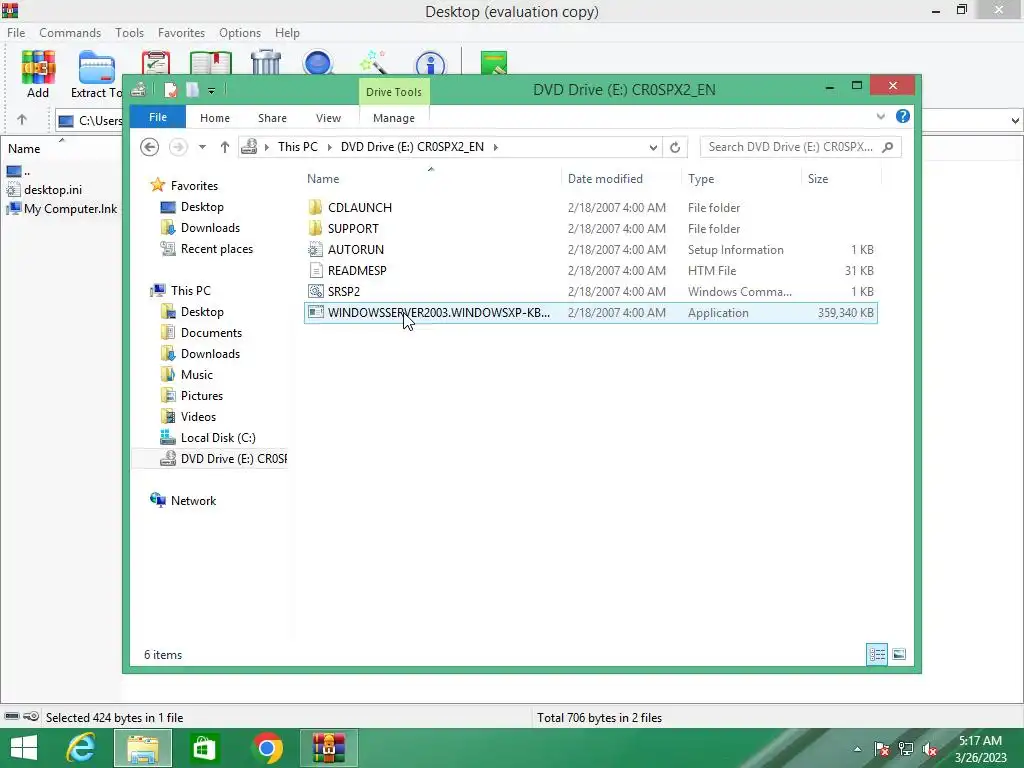
Task: Open the WinRAR Options menu
Action: pos(240,33)
